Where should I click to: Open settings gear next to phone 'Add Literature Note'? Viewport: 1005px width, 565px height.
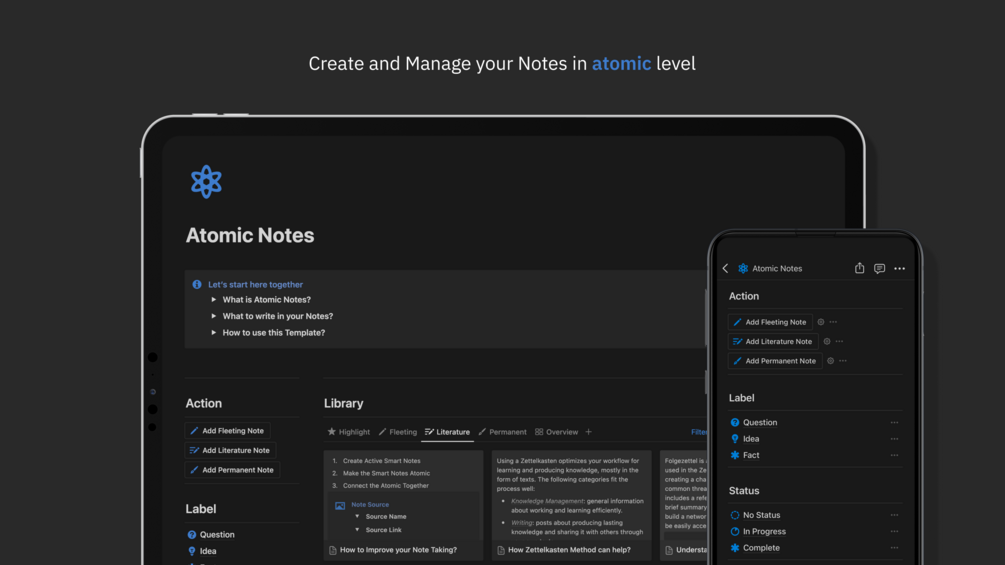[827, 341]
